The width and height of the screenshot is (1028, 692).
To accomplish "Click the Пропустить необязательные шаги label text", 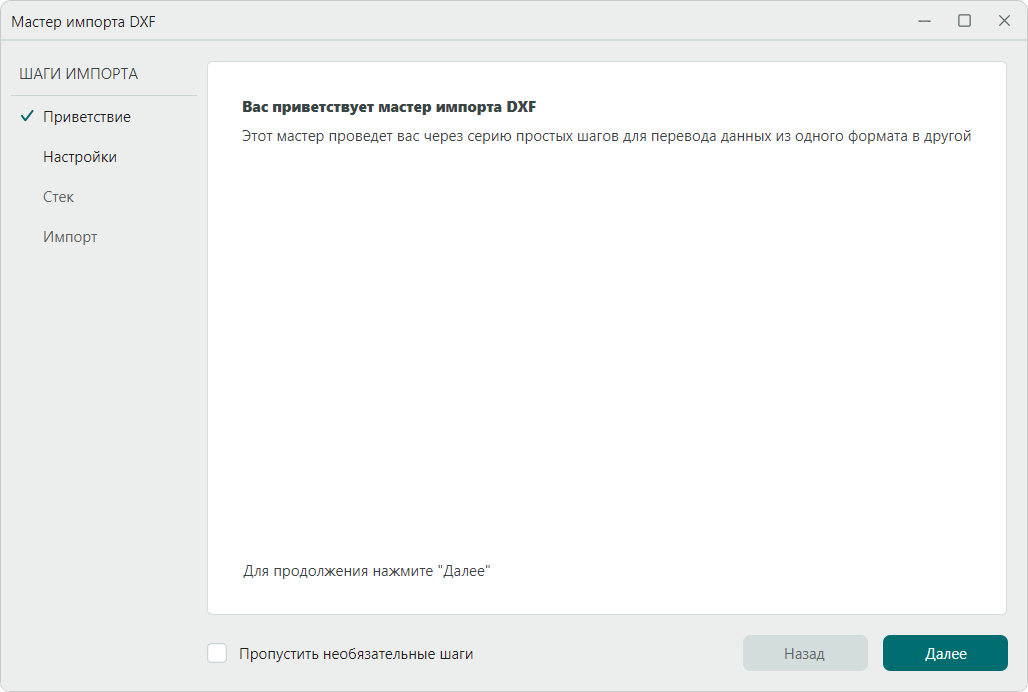I will 356,654.
